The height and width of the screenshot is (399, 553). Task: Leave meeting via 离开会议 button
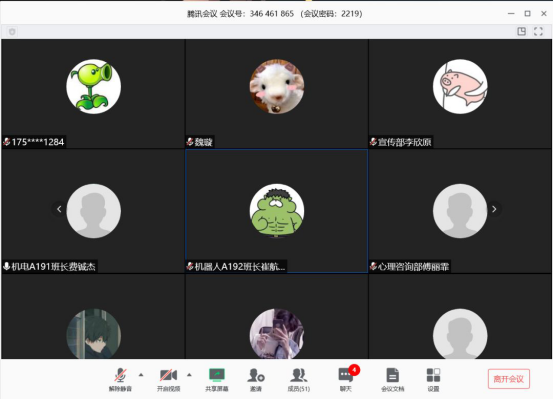point(509,379)
